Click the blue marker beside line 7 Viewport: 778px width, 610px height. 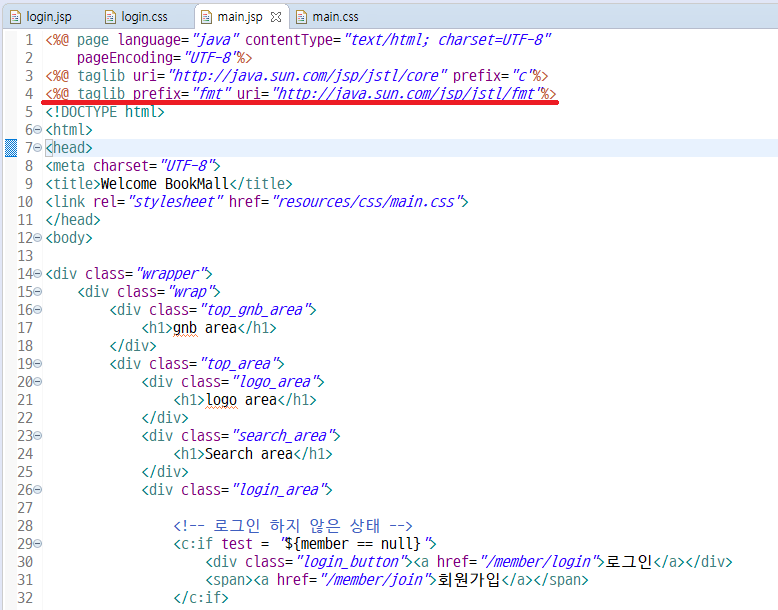(10, 148)
